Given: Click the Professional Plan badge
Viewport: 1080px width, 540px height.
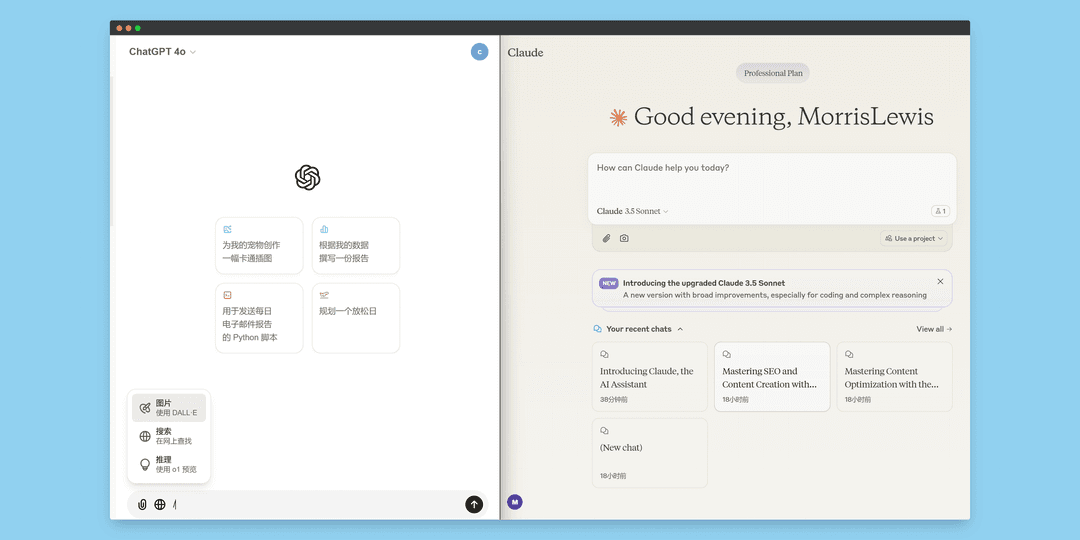Looking at the screenshot, I should coord(773,73).
